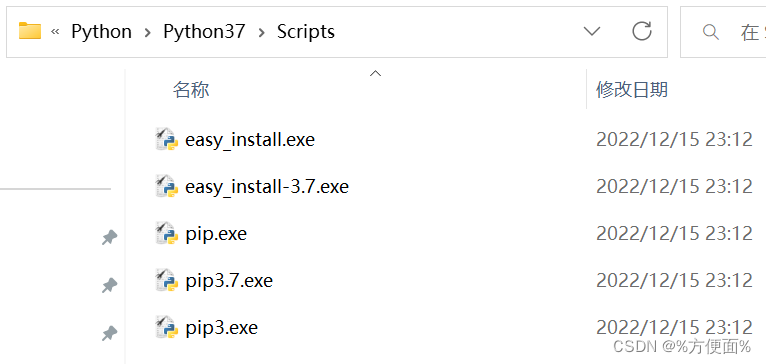The image size is (766, 364).
Task: Click the yellow folder icon in address bar
Action: point(30,31)
